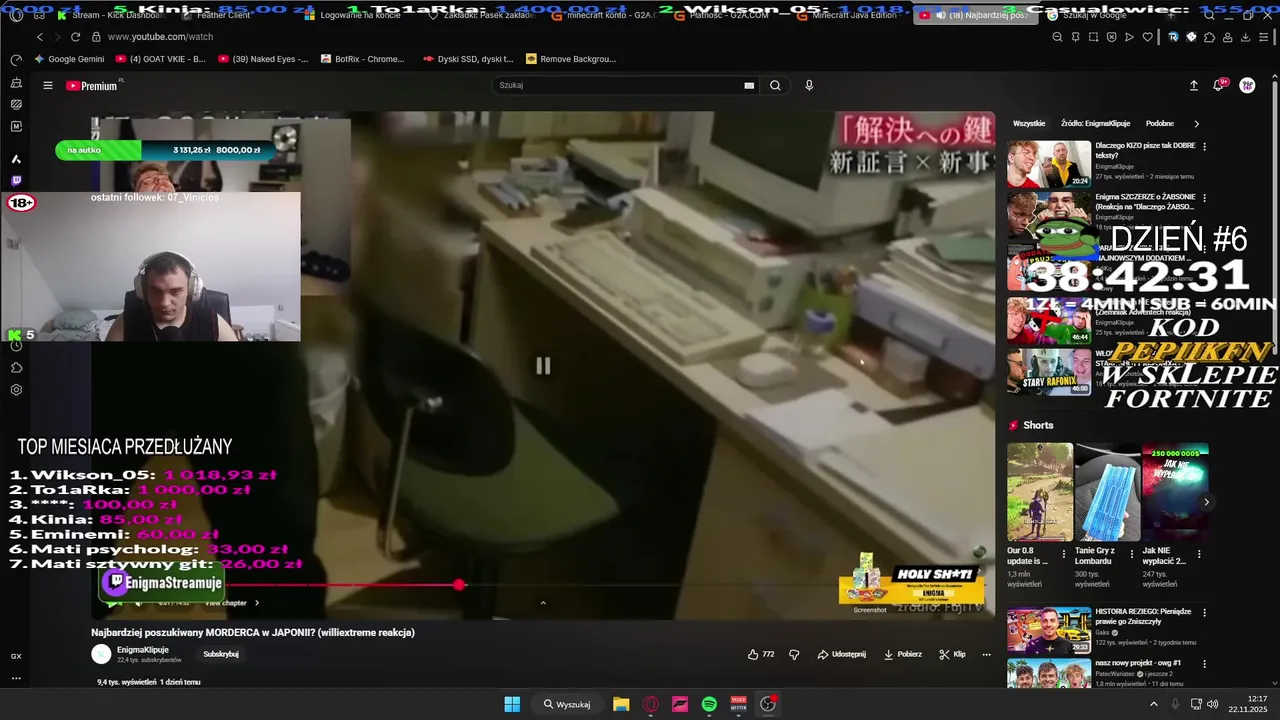
Task: Click the EnigmaKlipuje channel avatar
Action: point(101,654)
